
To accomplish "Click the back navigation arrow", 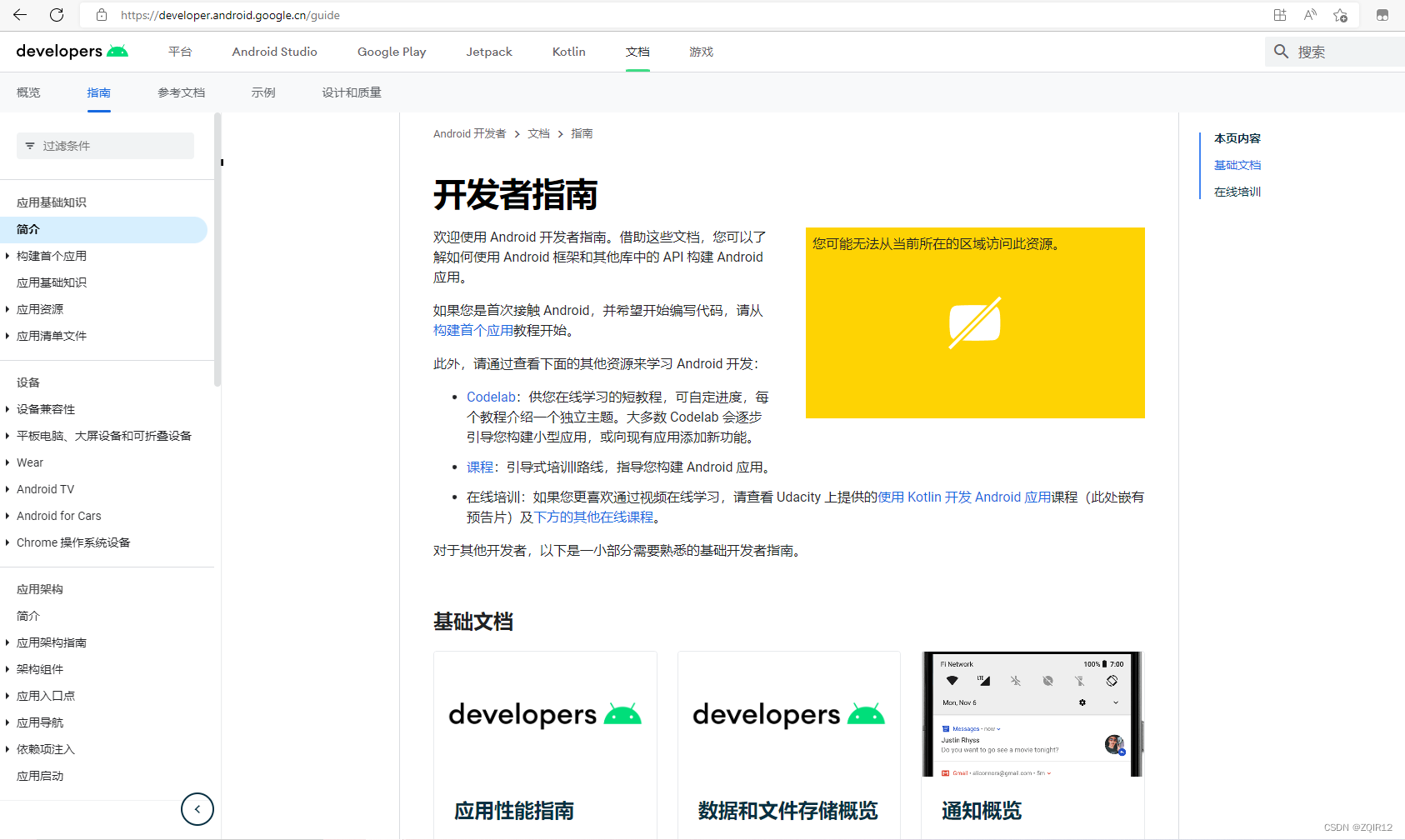I will [20, 14].
